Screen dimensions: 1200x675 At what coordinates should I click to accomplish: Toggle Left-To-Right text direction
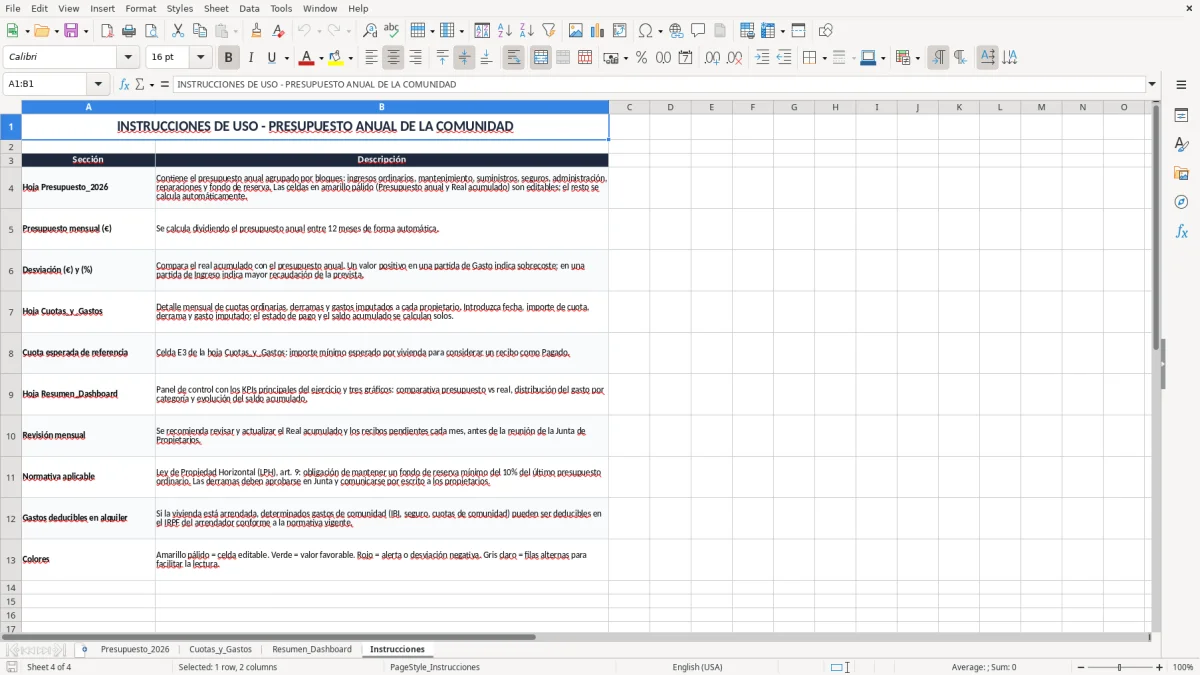point(938,58)
